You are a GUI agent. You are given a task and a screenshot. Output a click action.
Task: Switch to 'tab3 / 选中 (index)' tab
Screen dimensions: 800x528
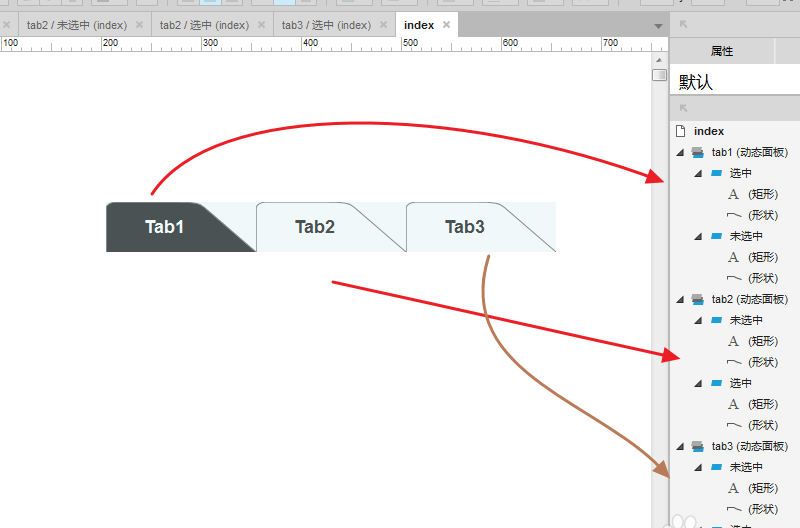click(325, 25)
